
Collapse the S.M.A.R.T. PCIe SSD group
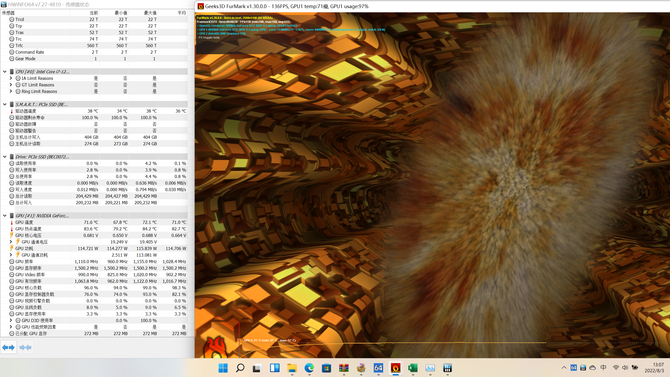click(x=5, y=104)
